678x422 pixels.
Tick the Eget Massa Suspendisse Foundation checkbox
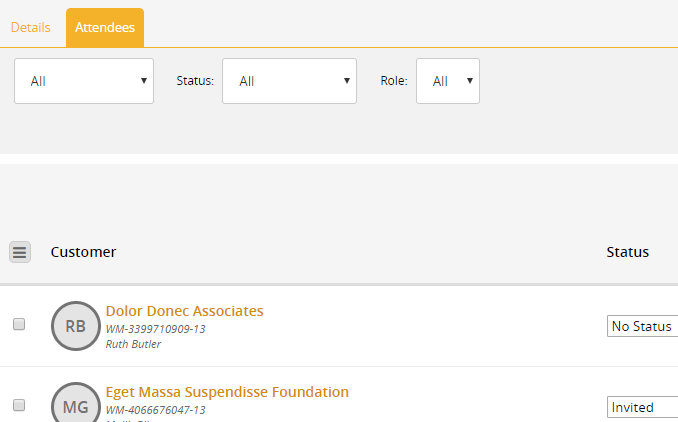click(18, 405)
